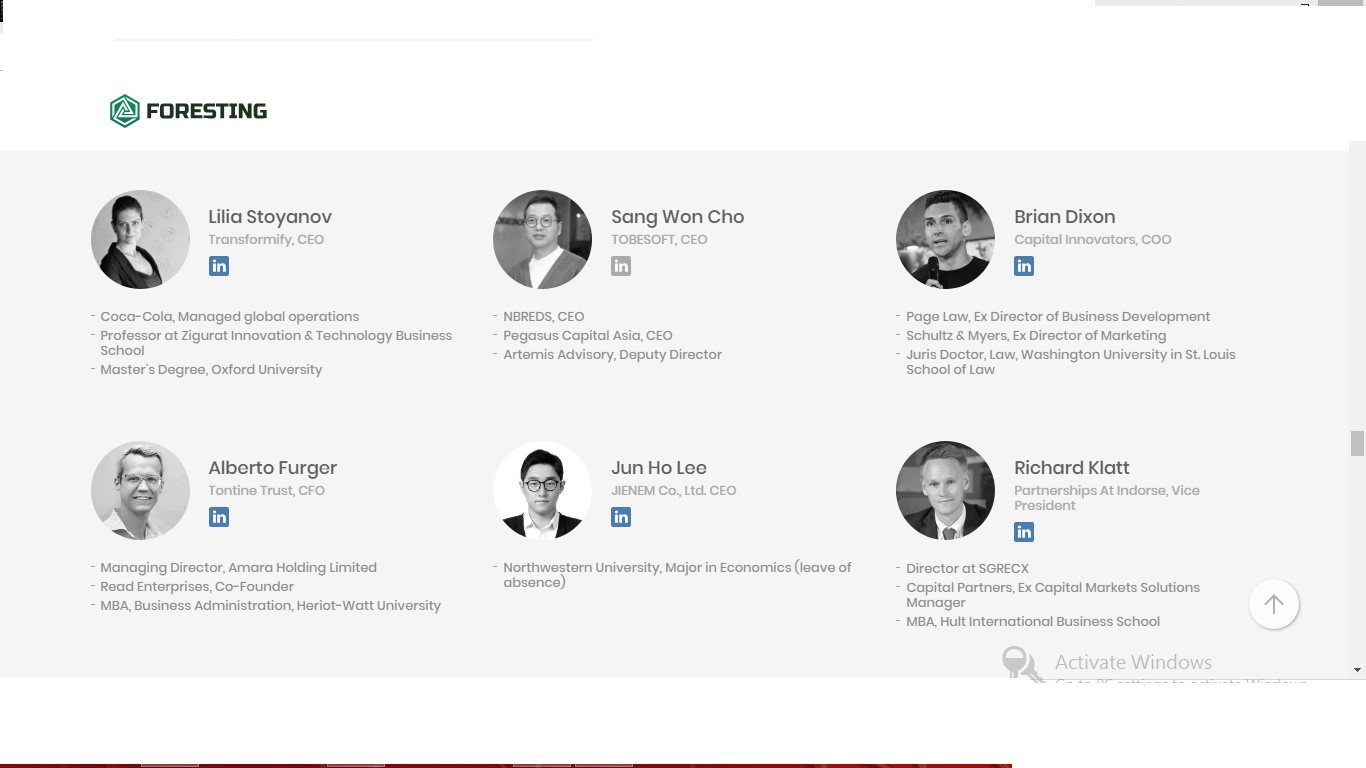The image size is (1366, 768).
Task: Click the text TOBESOFT, CEO
Action: tap(659, 240)
